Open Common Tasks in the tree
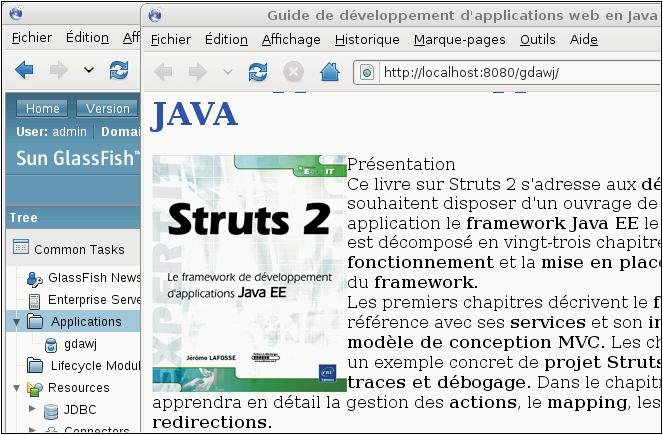This screenshot has width=663, height=435. point(78,249)
